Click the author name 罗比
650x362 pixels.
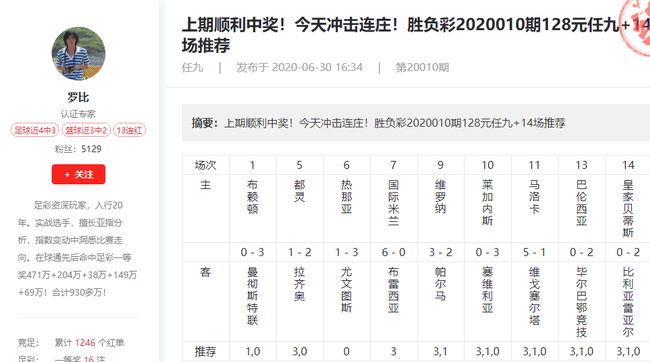tap(78, 97)
